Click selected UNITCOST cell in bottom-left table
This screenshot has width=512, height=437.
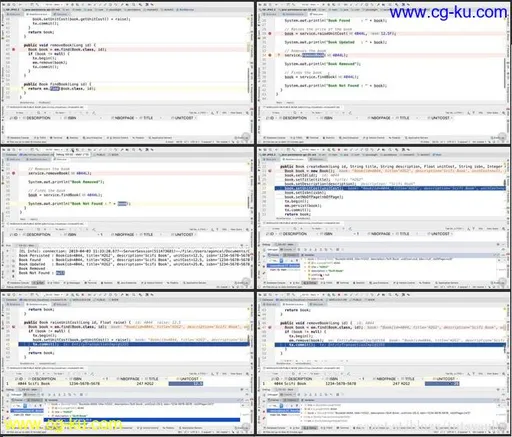pyautogui.click(x=186, y=384)
